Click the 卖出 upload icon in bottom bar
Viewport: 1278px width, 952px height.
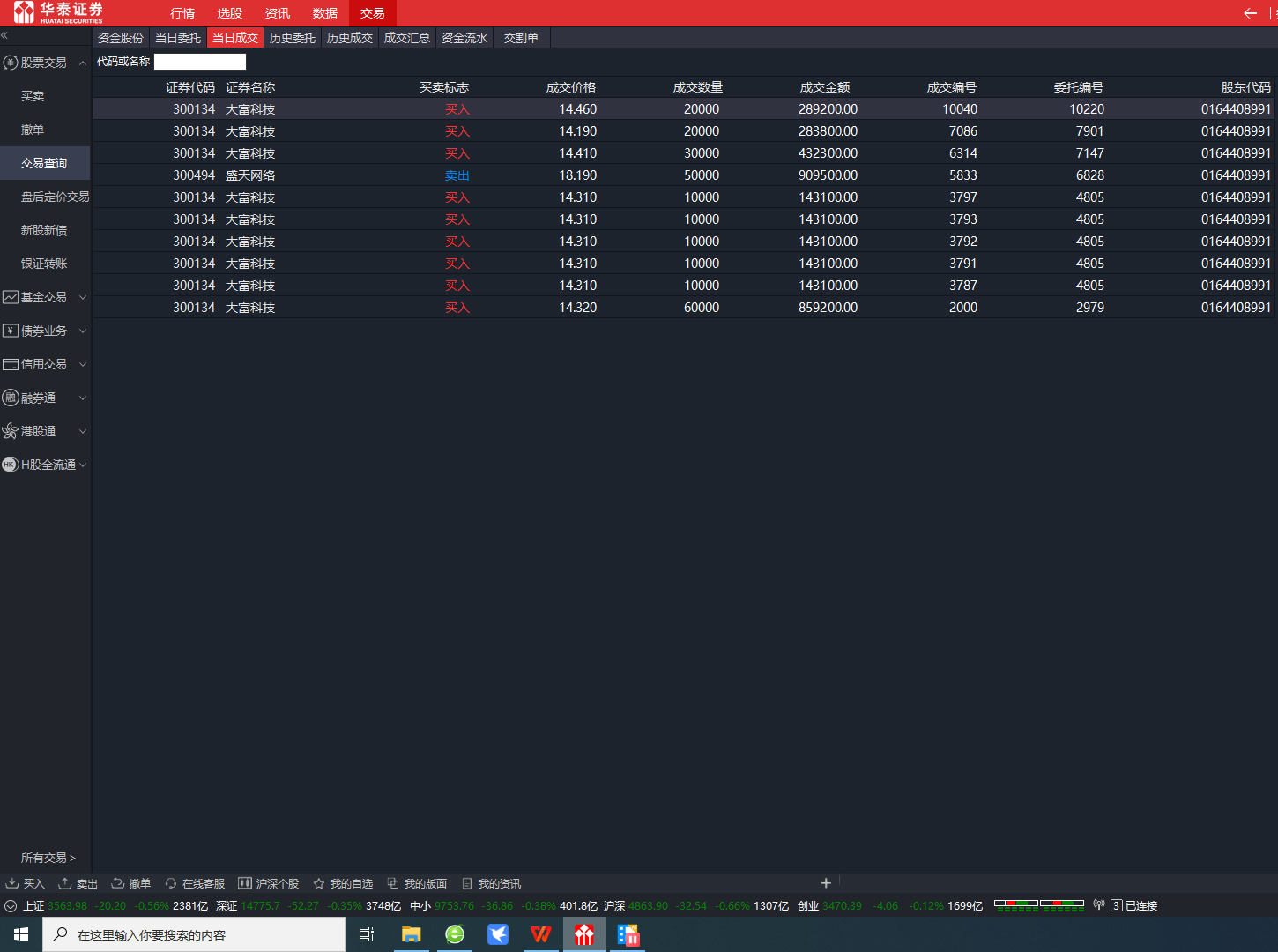click(x=65, y=883)
